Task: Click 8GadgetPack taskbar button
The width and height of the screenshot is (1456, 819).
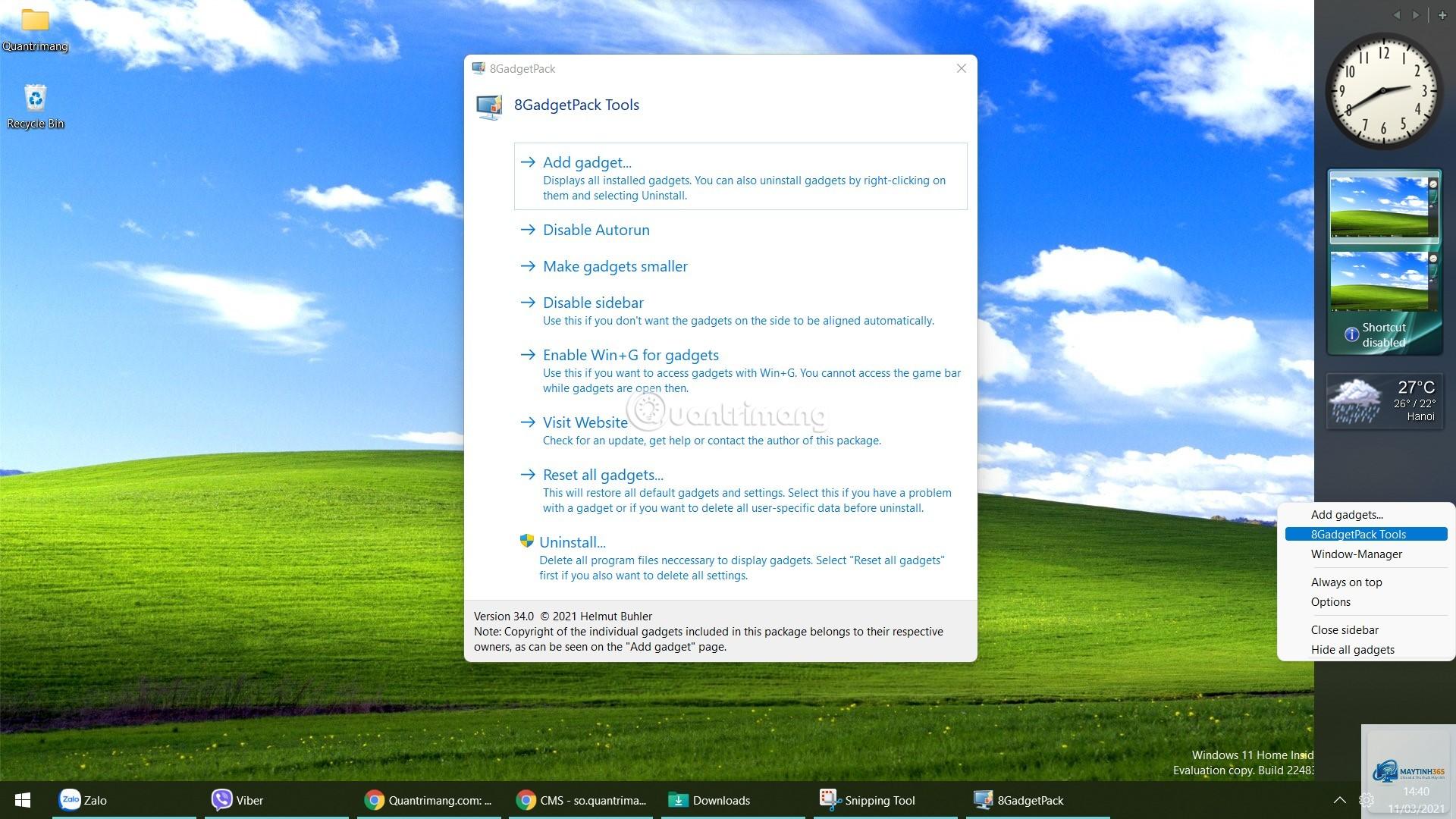Action: click(1038, 800)
